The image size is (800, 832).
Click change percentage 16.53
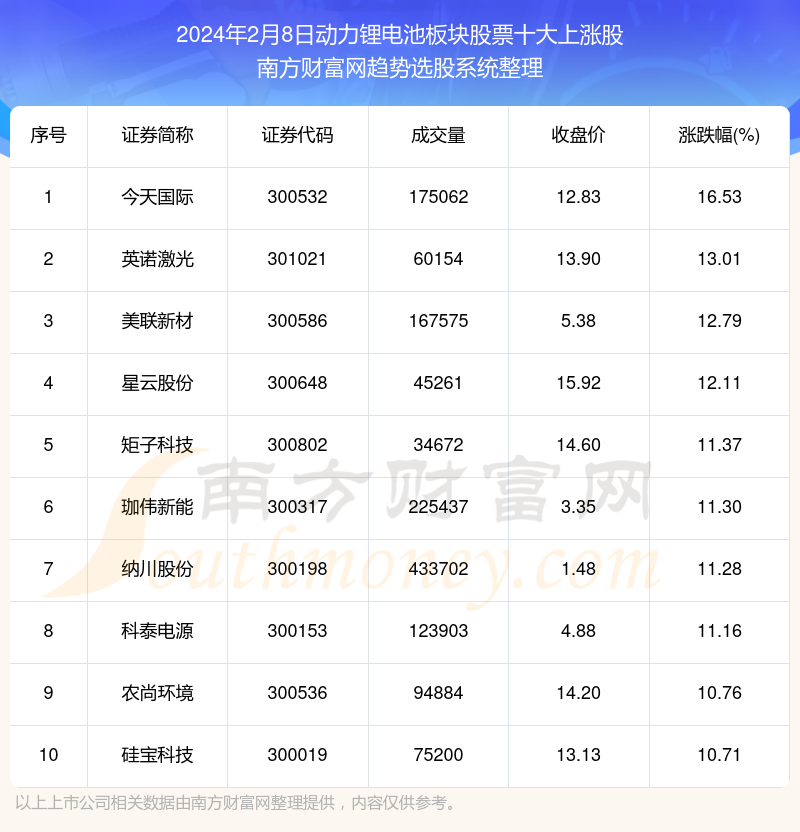coord(719,197)
